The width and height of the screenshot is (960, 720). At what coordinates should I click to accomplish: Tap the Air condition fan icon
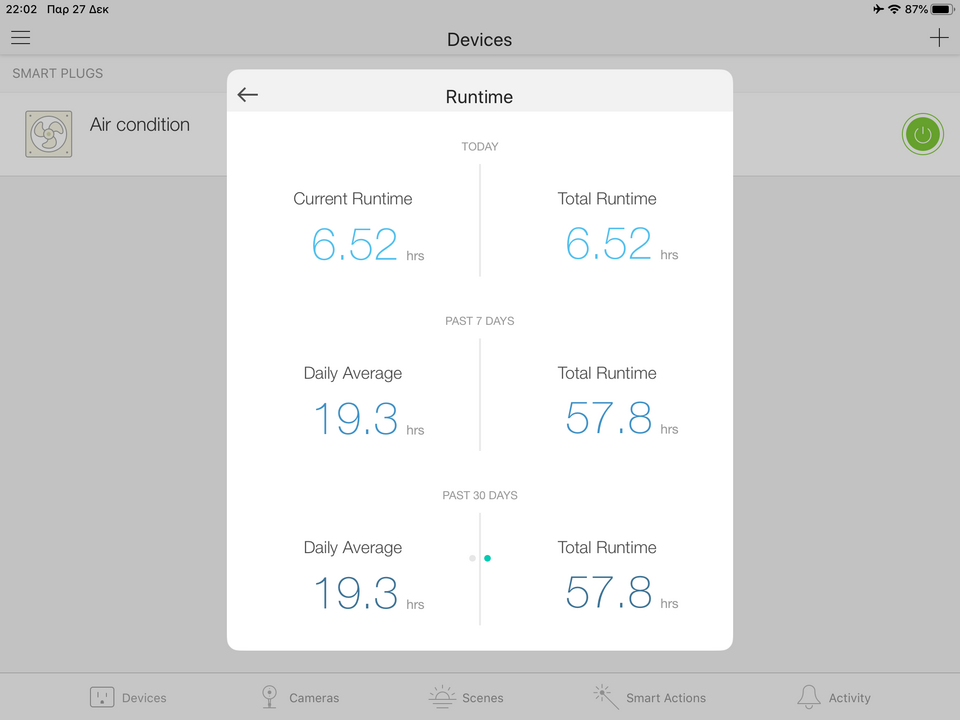pyautogui.click(x=48, y=134)
